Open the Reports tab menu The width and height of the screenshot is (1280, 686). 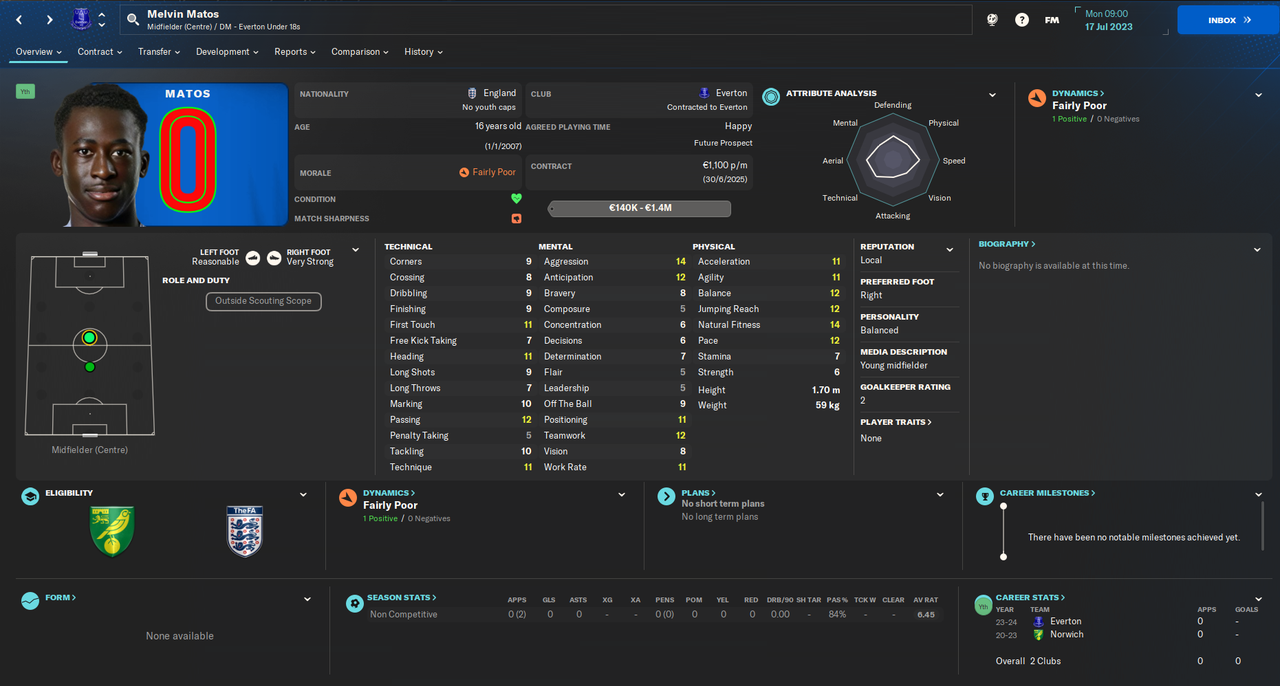tap(295, 52)
